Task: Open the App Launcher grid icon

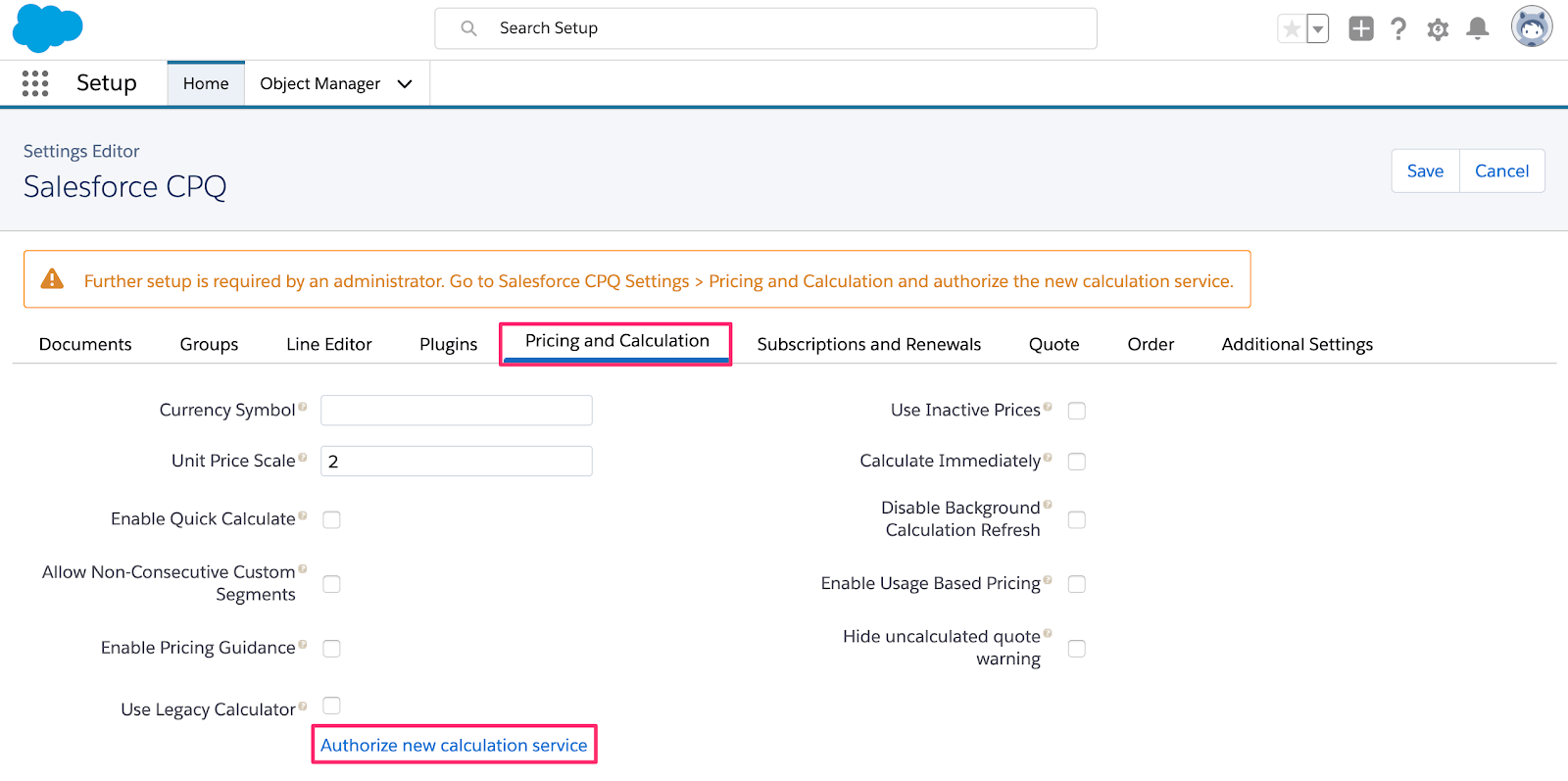Action: point(35,83)
